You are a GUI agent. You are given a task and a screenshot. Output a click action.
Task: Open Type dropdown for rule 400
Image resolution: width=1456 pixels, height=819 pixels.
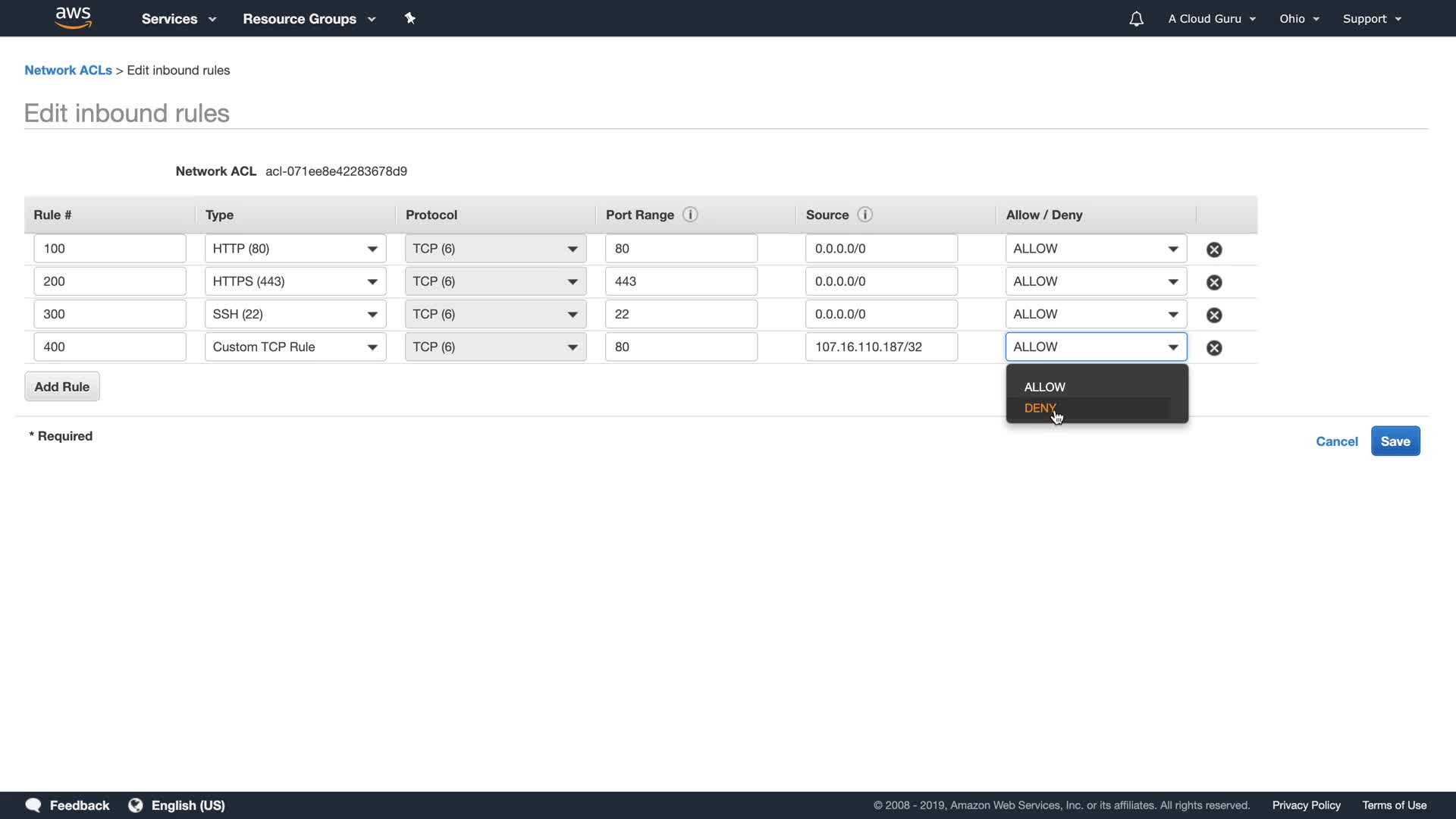click(x=295, y=347)
